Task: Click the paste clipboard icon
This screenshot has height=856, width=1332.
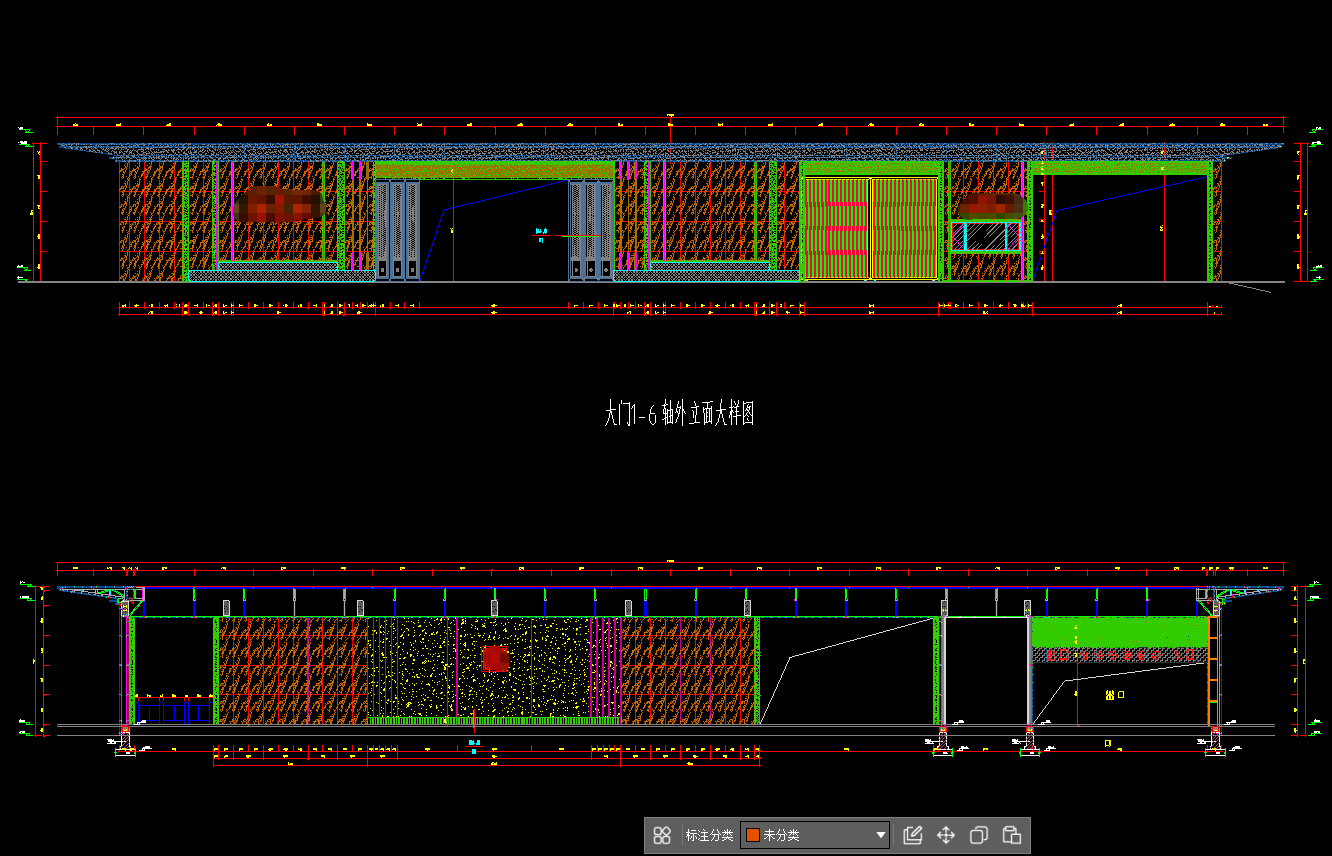Action: (1011, 836)
